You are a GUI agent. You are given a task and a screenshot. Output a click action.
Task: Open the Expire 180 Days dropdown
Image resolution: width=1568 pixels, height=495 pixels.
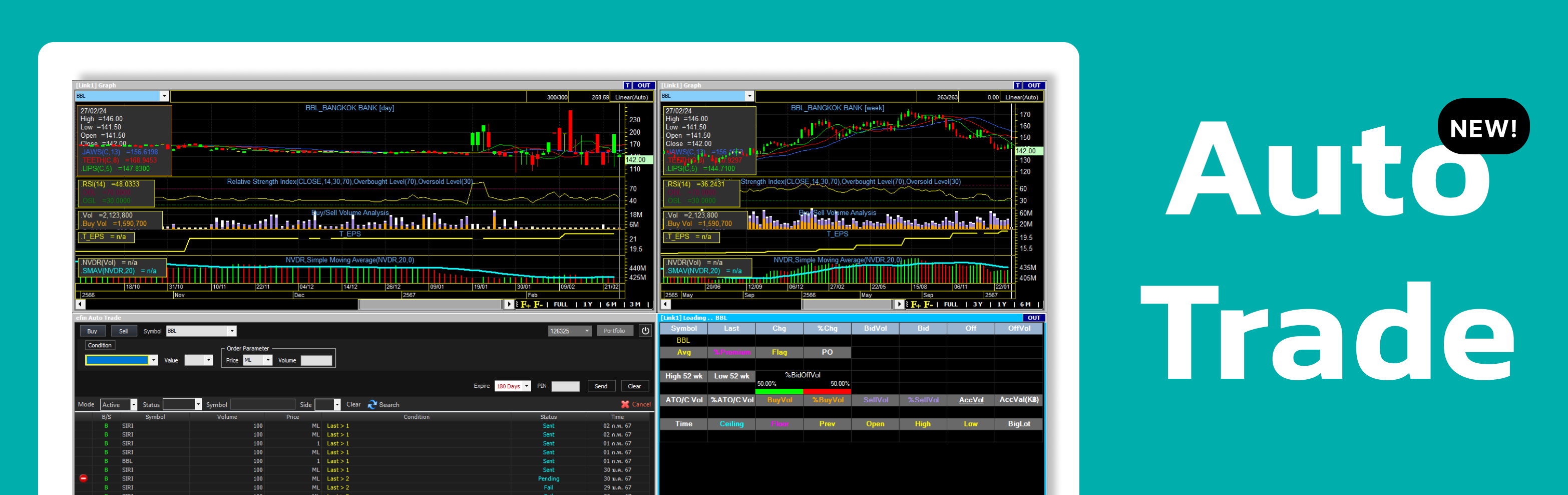point(527,386)
